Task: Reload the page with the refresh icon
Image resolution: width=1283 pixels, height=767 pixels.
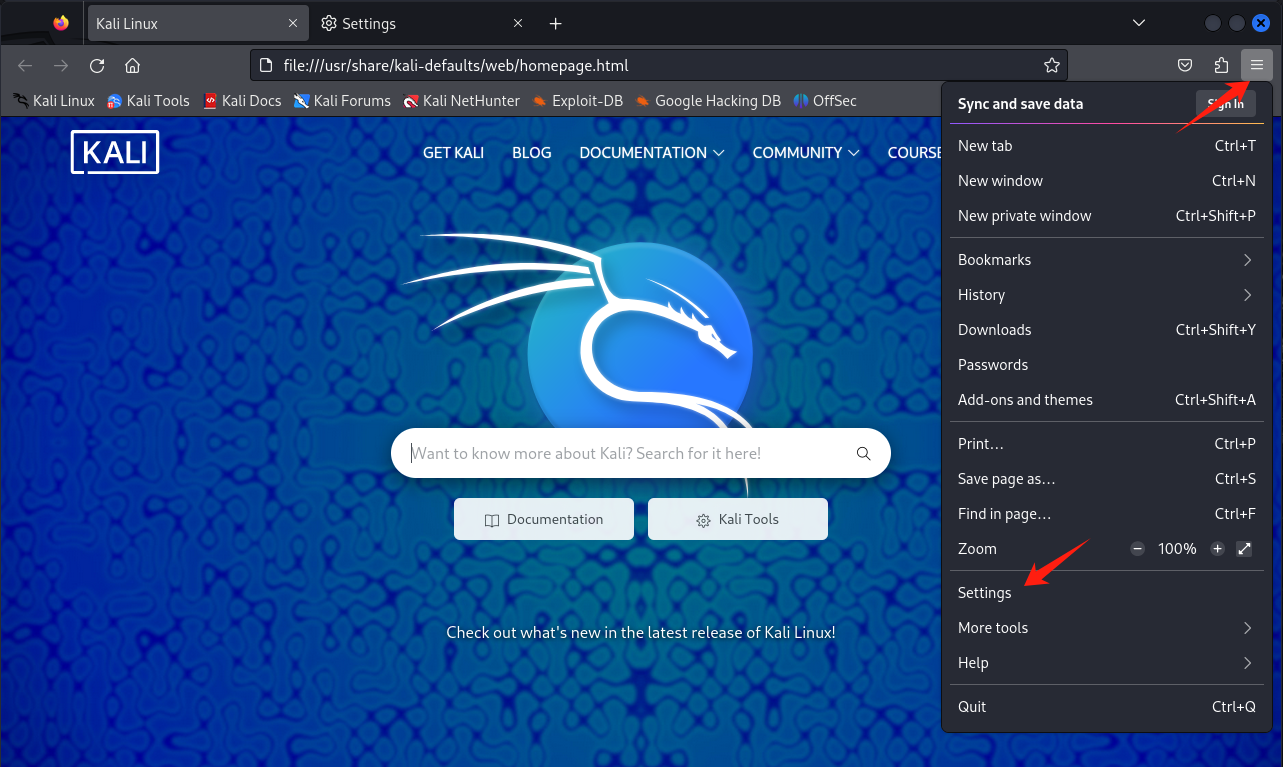Action: (x=97, y=66)
